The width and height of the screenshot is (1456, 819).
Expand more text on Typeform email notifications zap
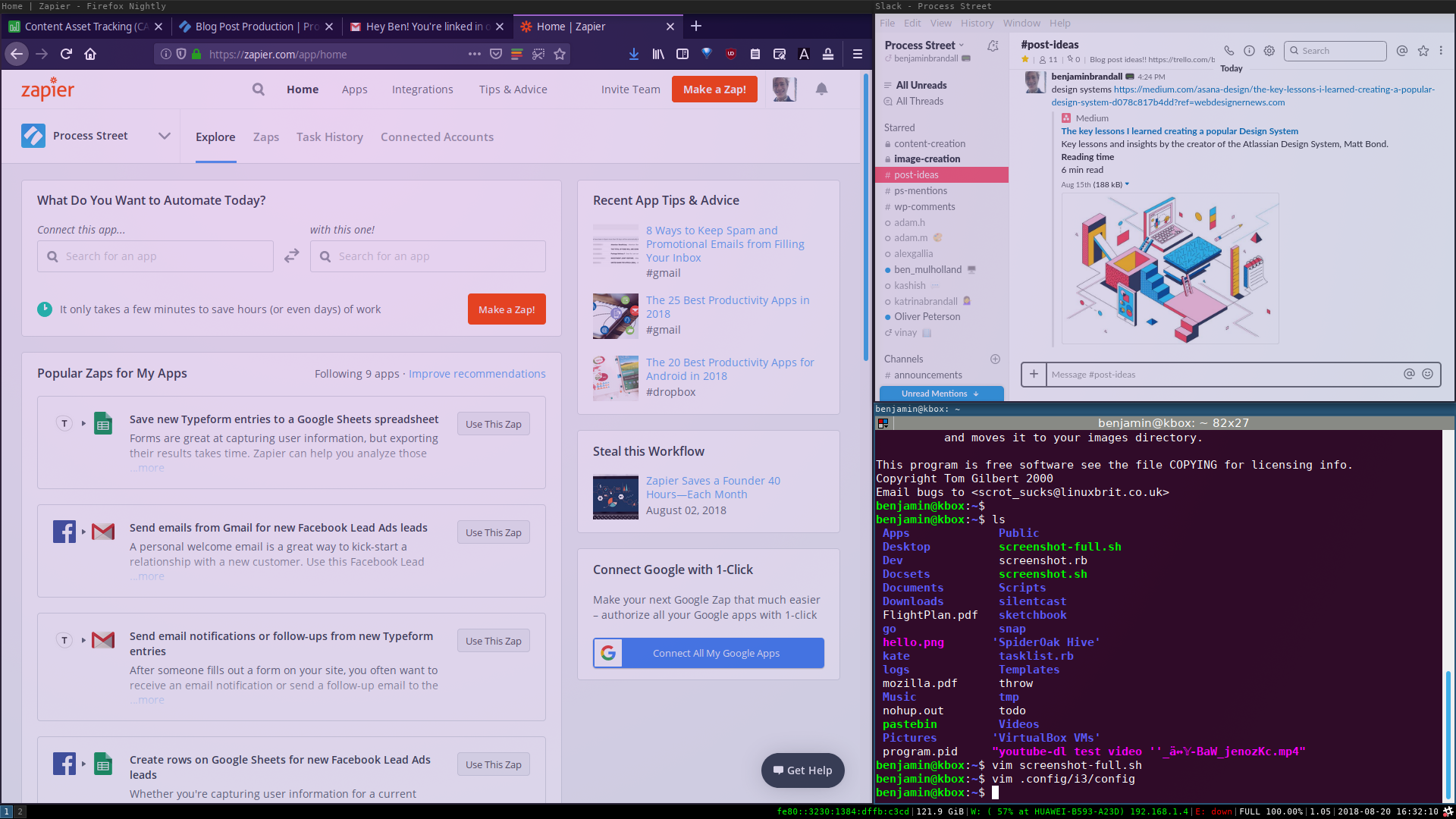(147, 700)
